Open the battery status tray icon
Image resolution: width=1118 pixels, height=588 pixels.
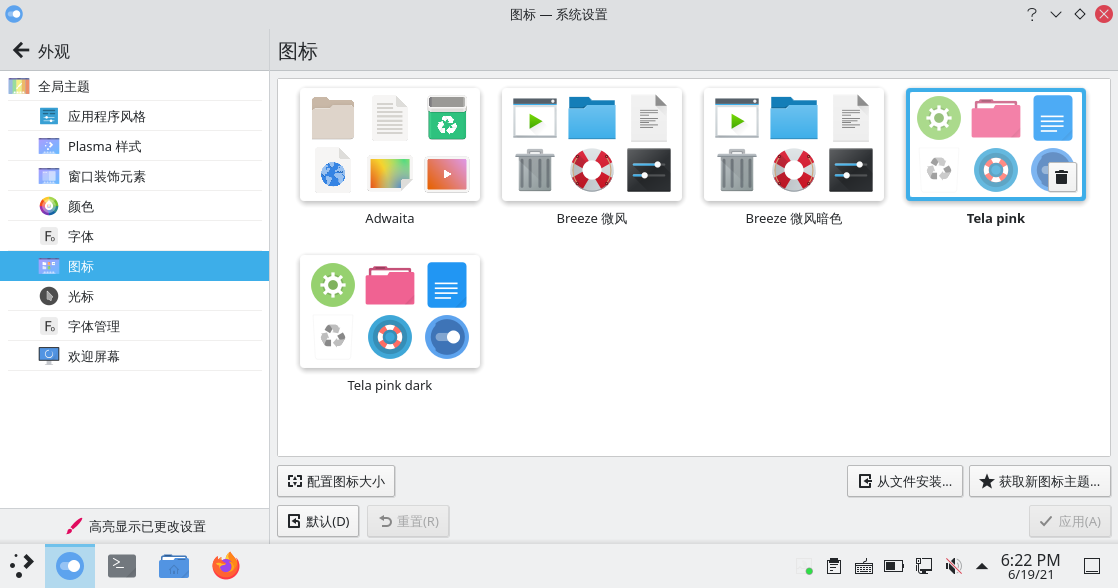[x=894, y=566]
